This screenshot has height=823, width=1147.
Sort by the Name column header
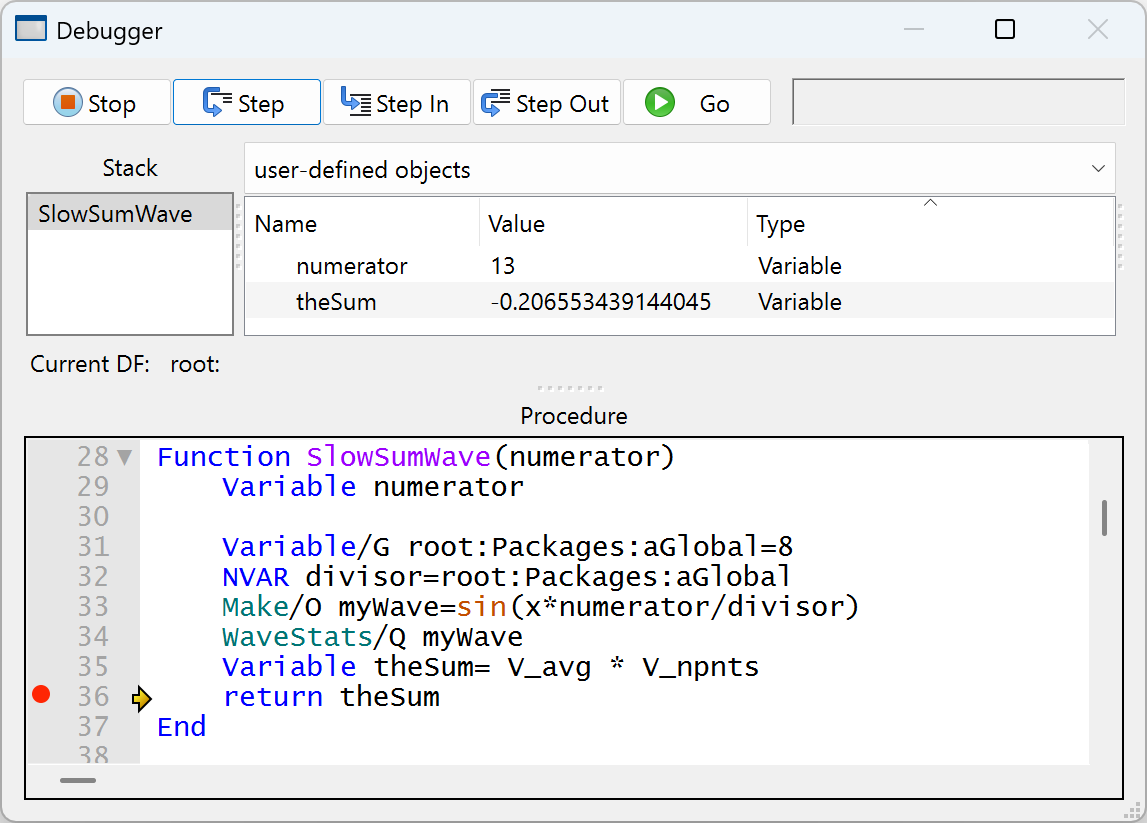click(286, 224)
